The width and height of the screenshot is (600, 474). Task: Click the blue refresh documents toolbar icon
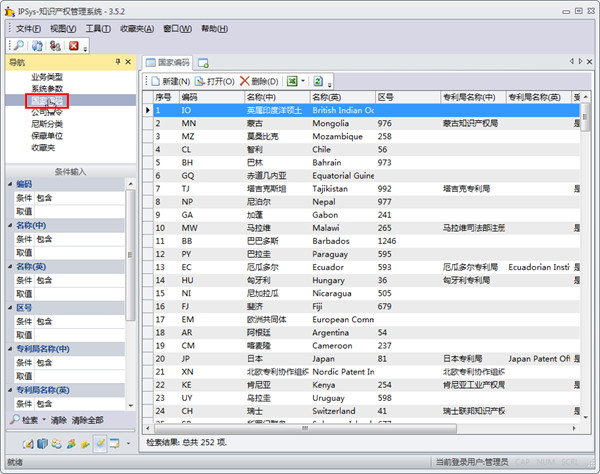[x=37, y=46]
